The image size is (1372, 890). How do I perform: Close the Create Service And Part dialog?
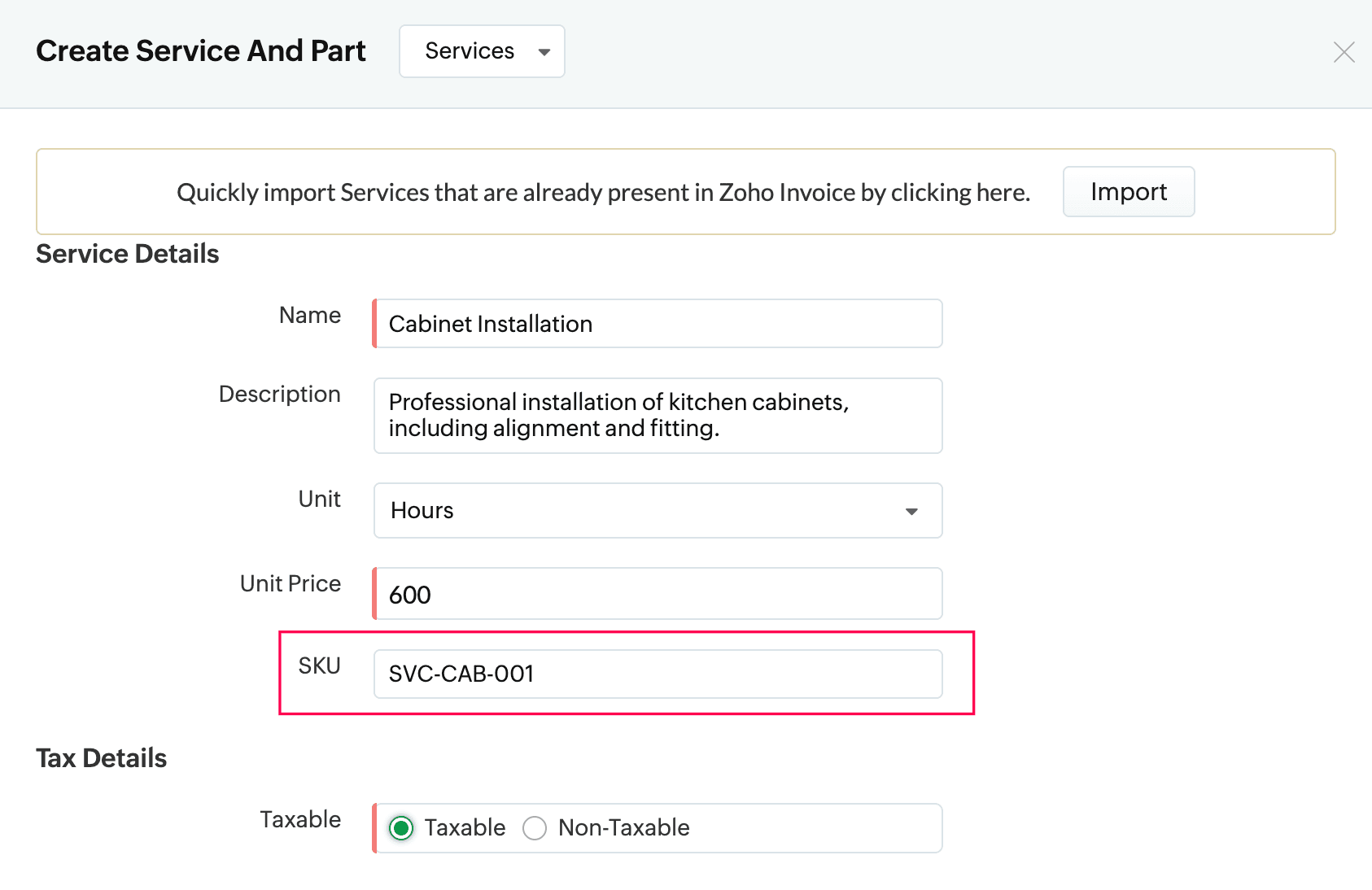[x=1344, y=52]
